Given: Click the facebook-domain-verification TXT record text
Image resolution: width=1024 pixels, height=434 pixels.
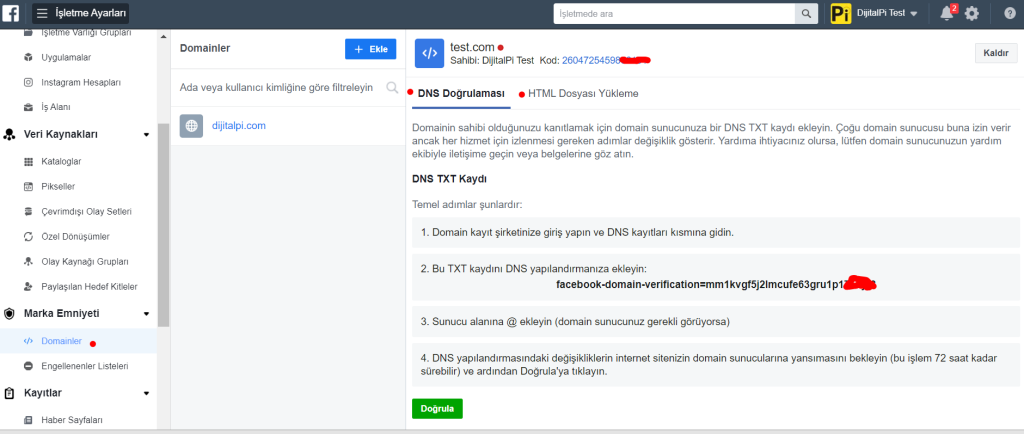Looking at the screenshot, I should pos(716,285).
